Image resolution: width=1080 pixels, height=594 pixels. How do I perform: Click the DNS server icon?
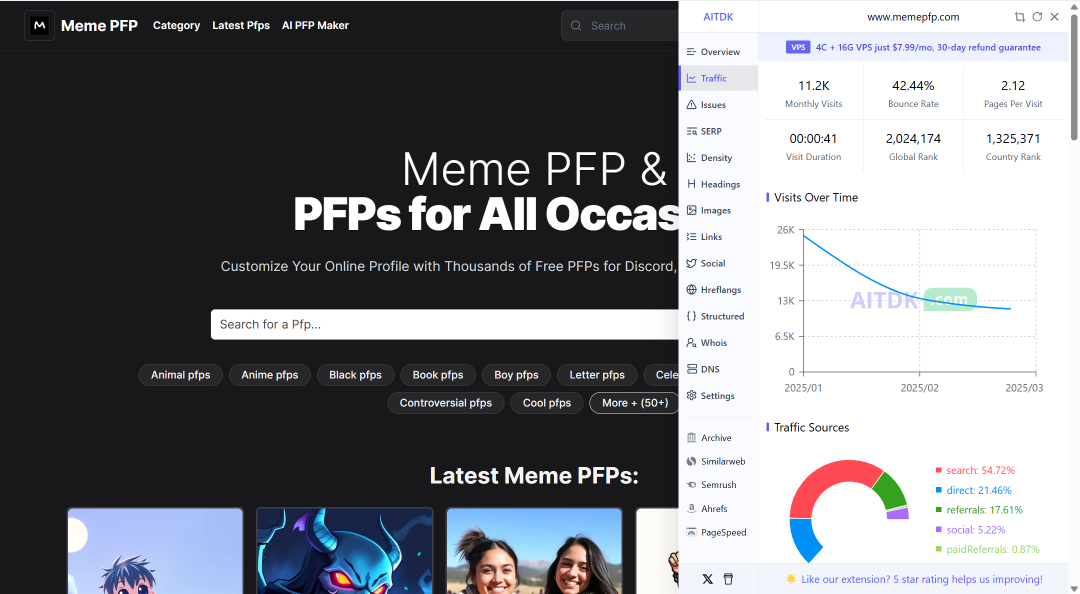tap(692, 369)
